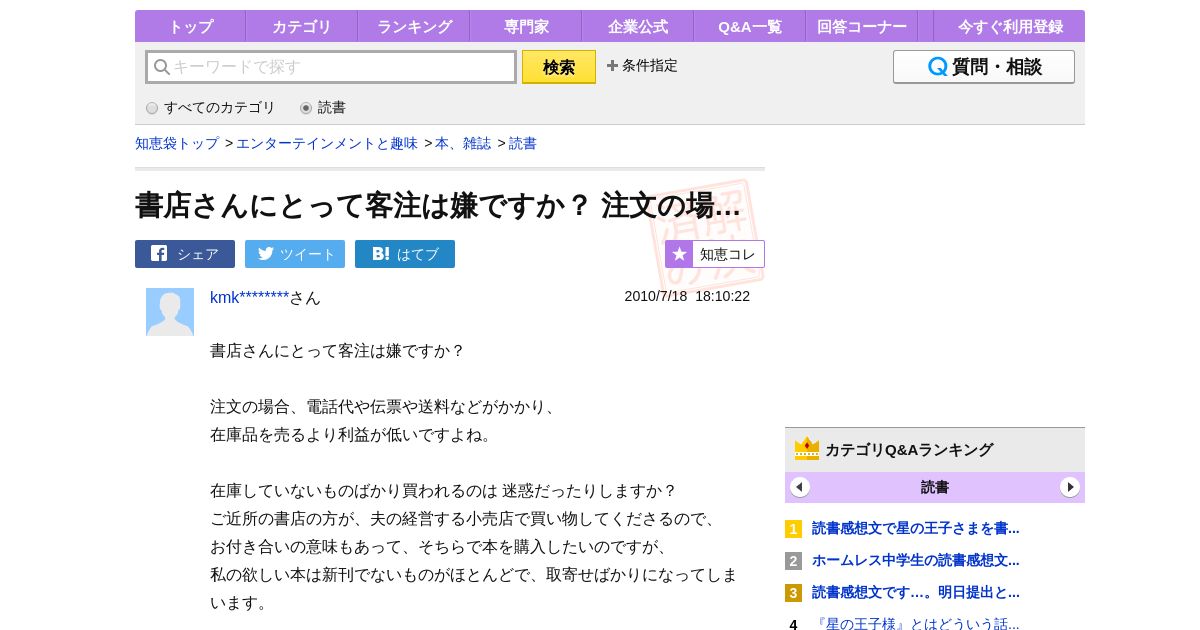Open rank 2 ホームレス中学生 link
This screenshot has height=630, width=1200.
[x=916, y=560]
